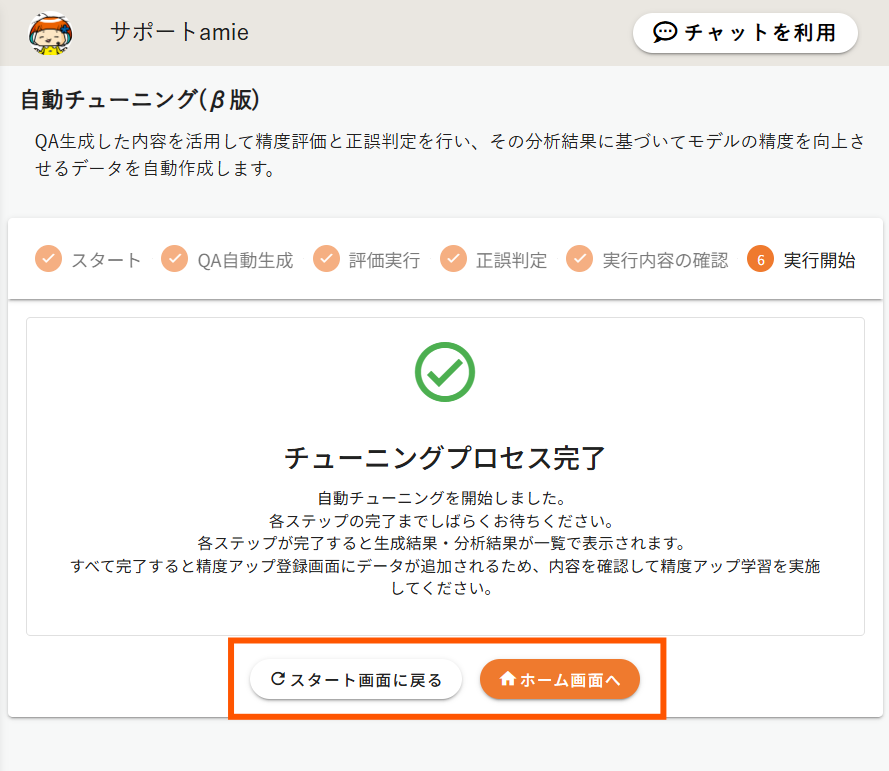Viewport: 889px width, 771px height.
Task: Select the QA自動生成 step label
Action: coord(245,261)
